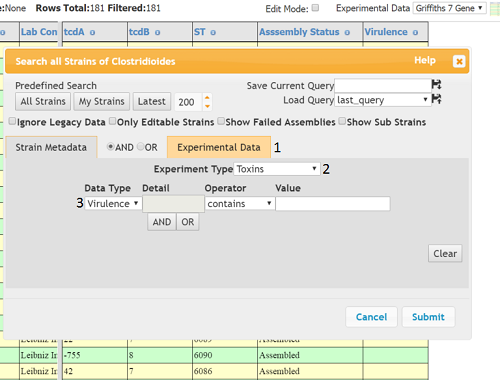Click the ST column header

click(225, 32)
